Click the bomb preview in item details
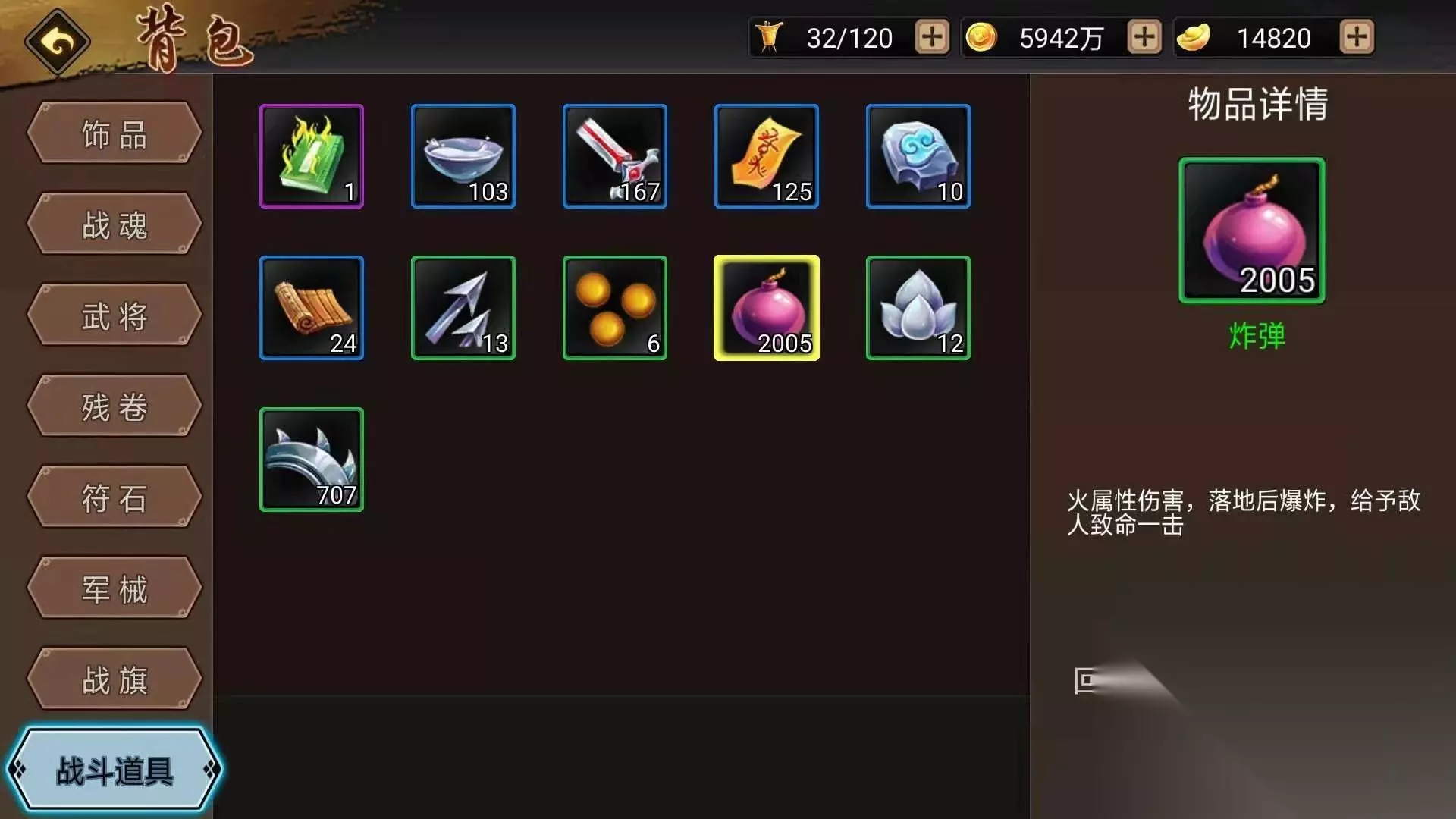 (1252, 231)
